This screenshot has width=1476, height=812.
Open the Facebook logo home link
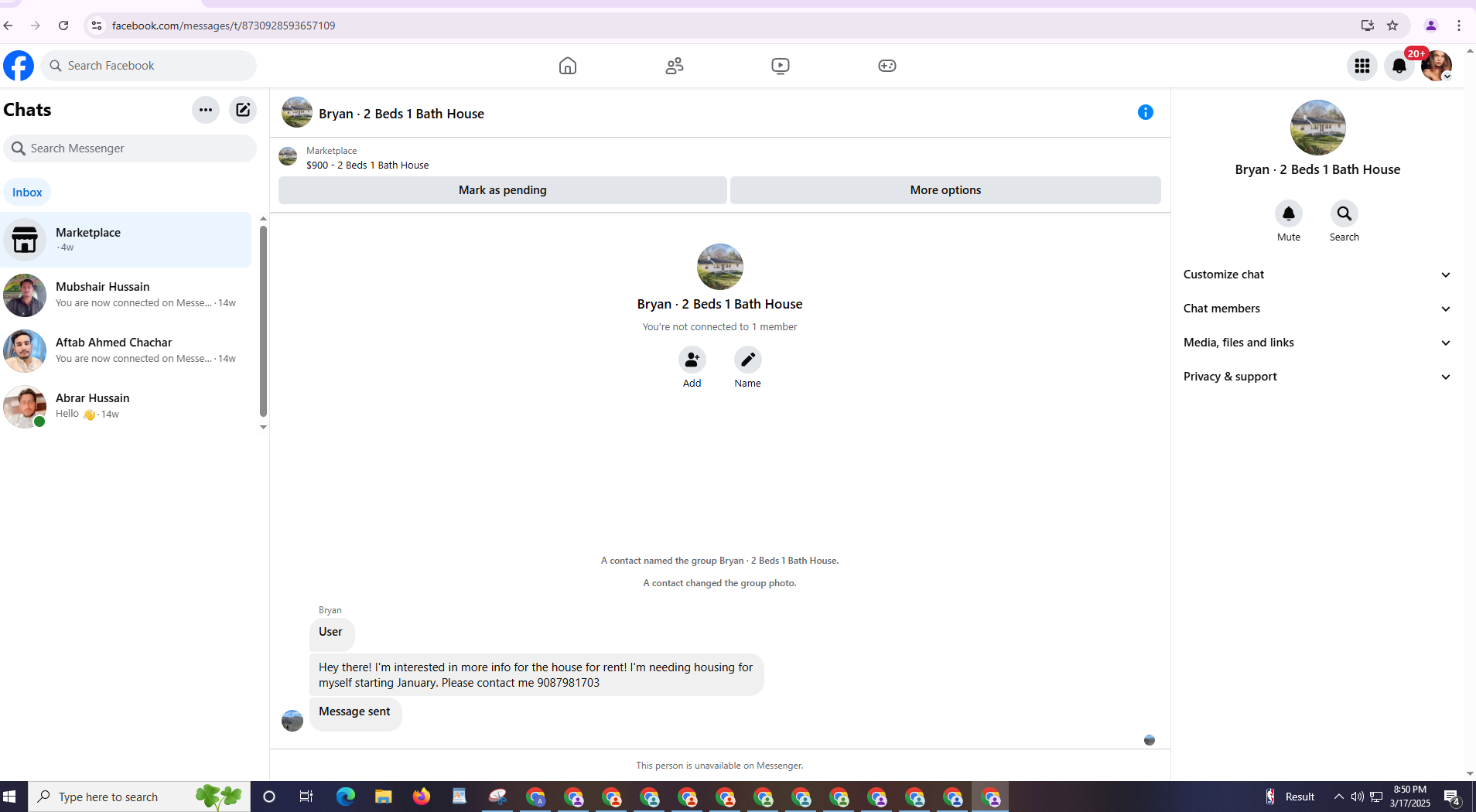coord(19,66)
